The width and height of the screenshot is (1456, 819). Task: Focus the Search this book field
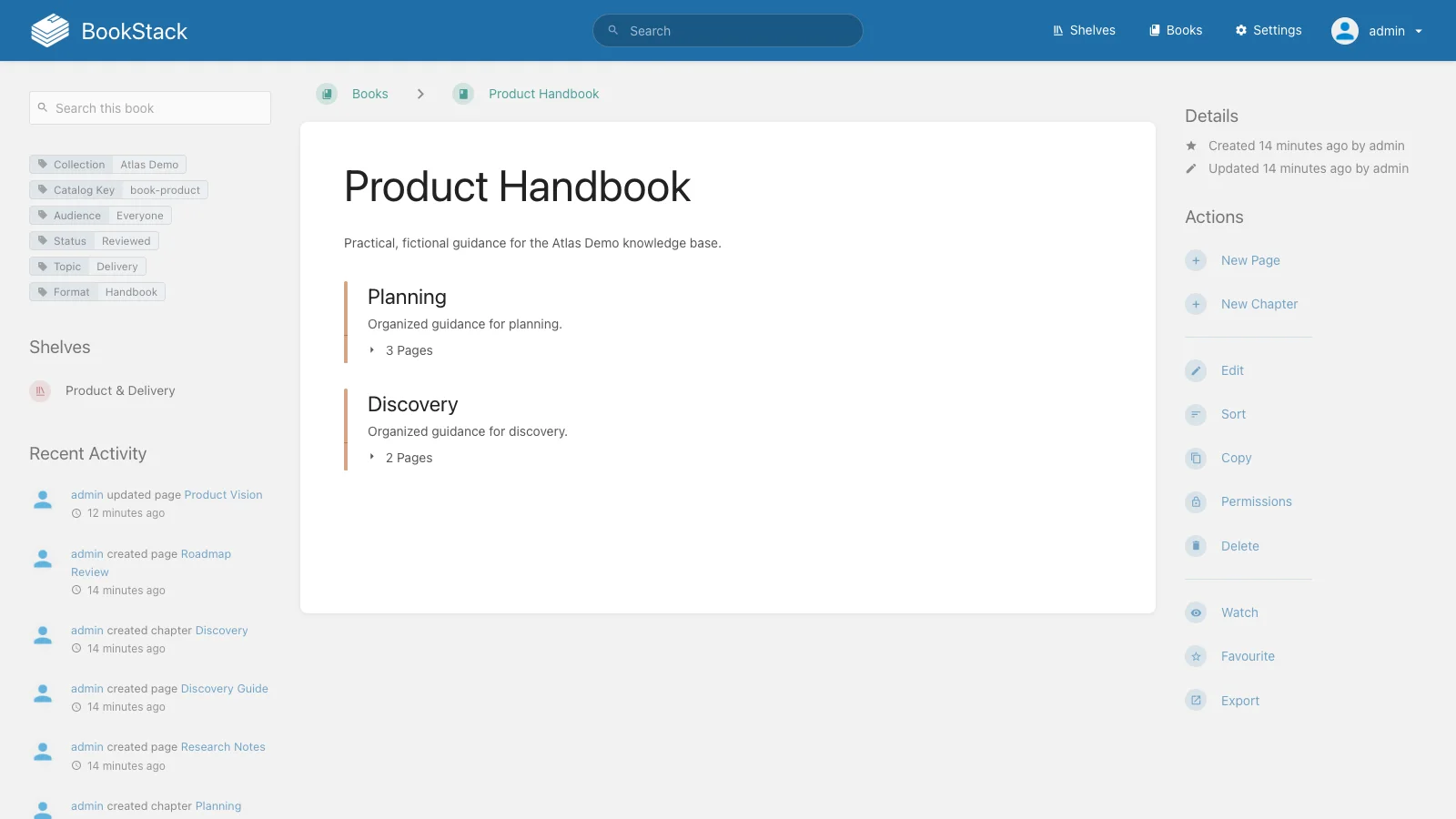pos(150,107)
